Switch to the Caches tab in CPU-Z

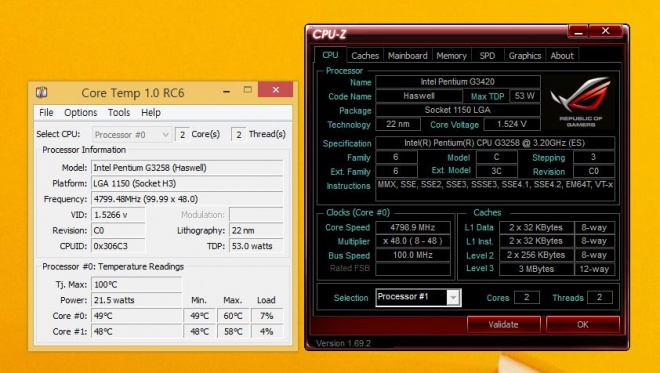pyautogui.click(x=365, y=56)
